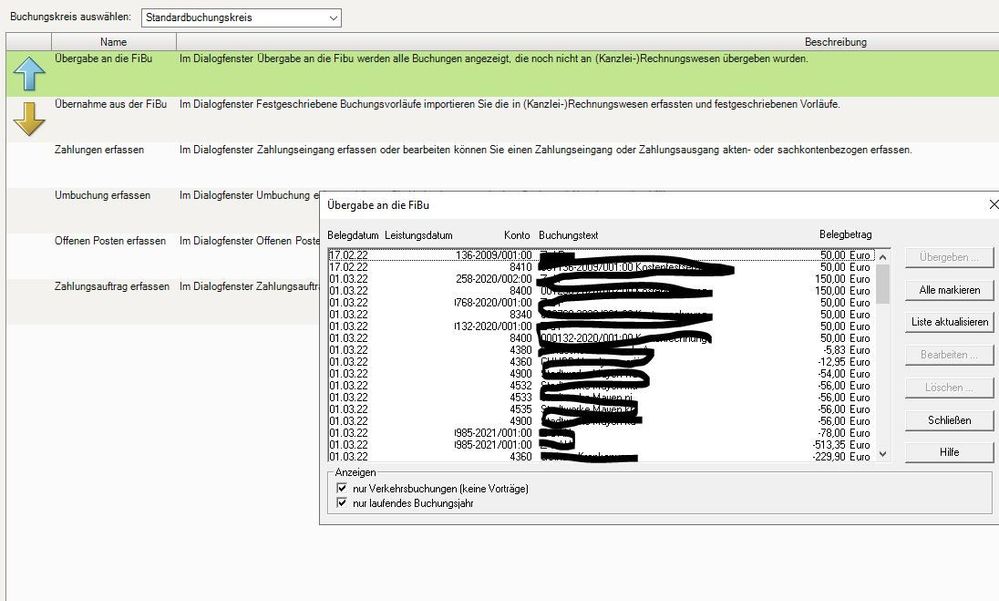Image resolution: width=999 pixels, height=601 pixels.
Task: Click the 'Schließen' button in dialog
Action: tap(949, 420)
